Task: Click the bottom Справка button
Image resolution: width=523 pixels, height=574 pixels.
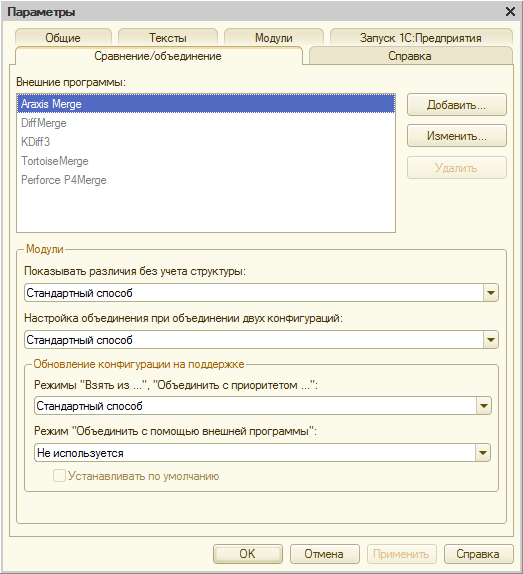Action: tap(478, 554)
